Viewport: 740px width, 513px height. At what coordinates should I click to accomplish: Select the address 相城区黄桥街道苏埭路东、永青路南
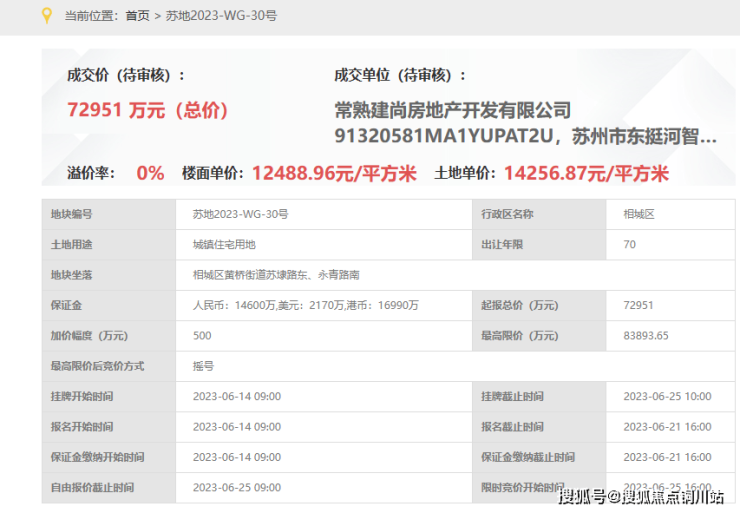pyautogui.click(x=276, y=275)
